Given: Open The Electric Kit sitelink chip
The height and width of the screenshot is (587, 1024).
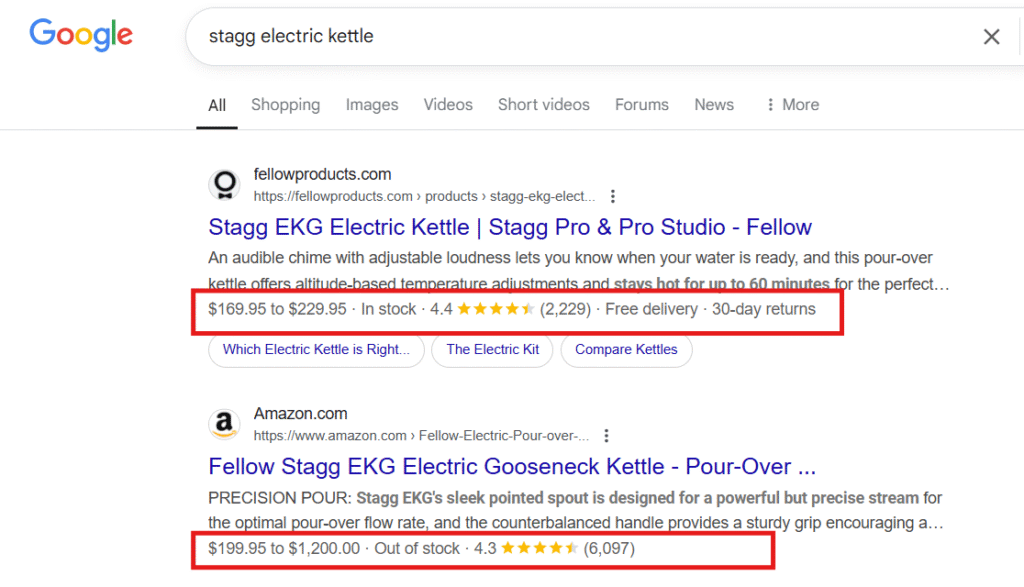Looking at the screenshot, I should click(x=492, y=349).
